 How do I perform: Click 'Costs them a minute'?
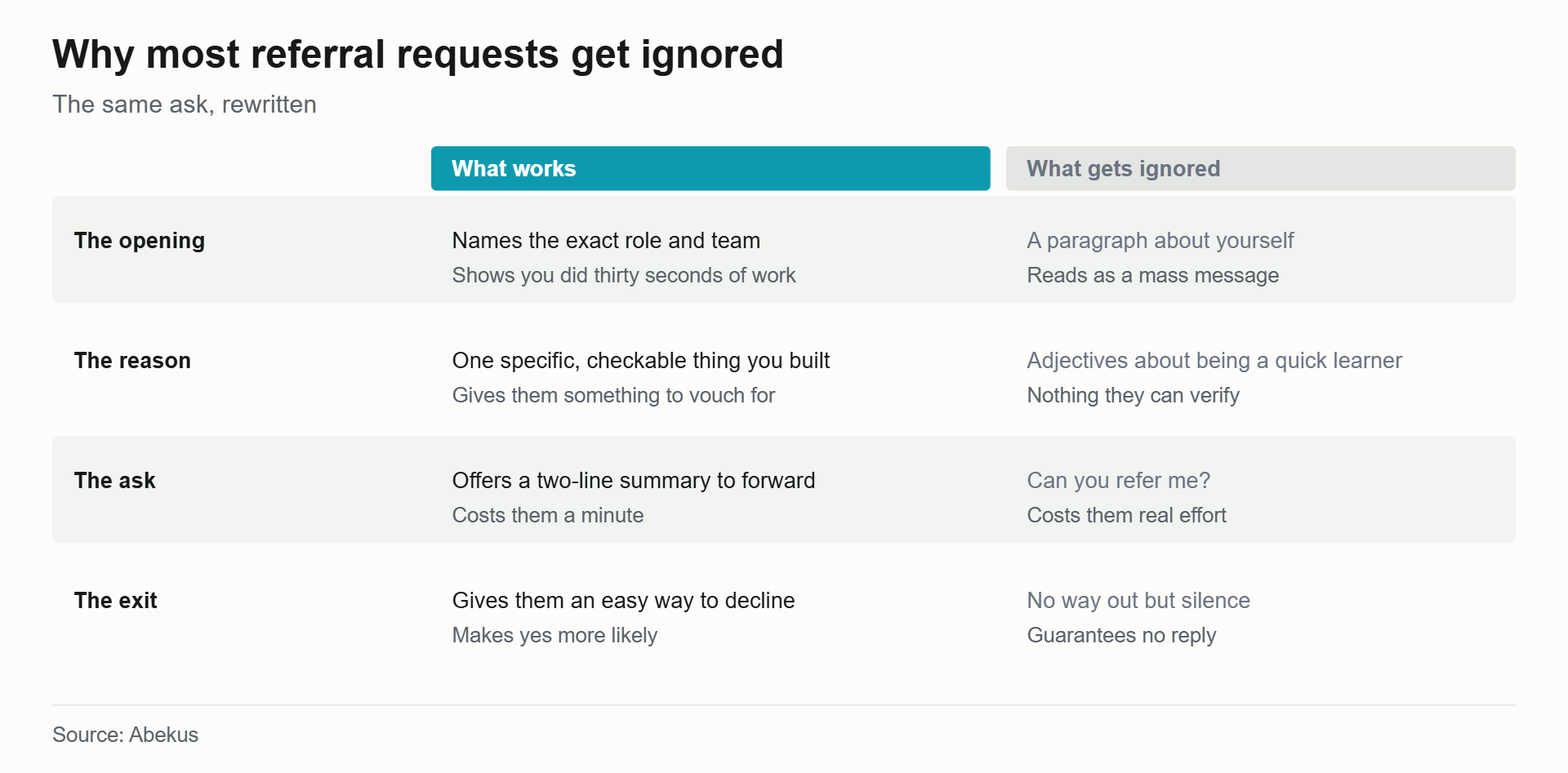pos(548,516)
